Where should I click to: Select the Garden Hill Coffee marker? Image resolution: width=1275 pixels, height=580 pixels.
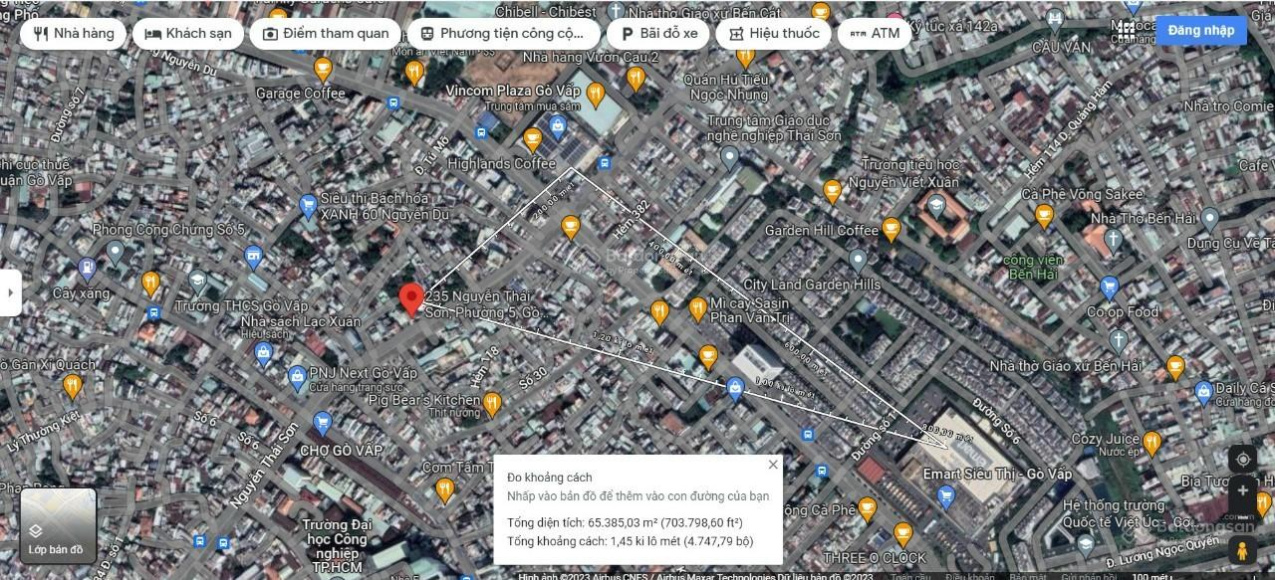pyautogui.click(x=891, y=230)
